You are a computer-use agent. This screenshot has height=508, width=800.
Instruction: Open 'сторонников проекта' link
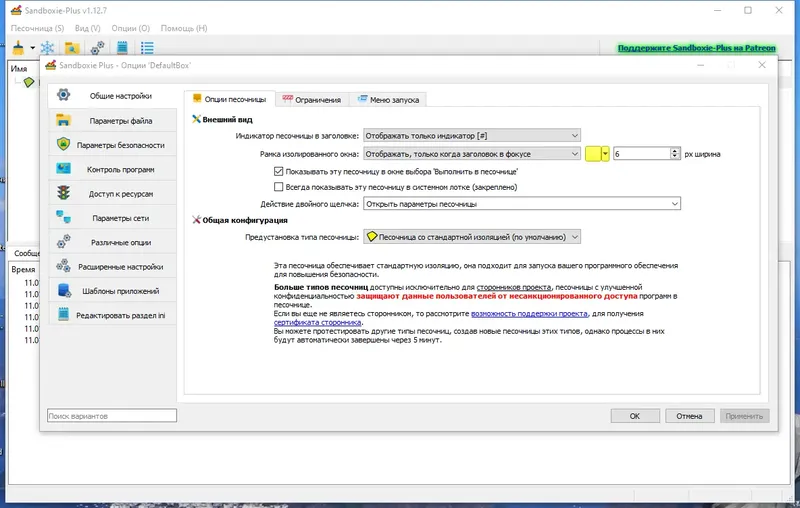pos(513,287)
